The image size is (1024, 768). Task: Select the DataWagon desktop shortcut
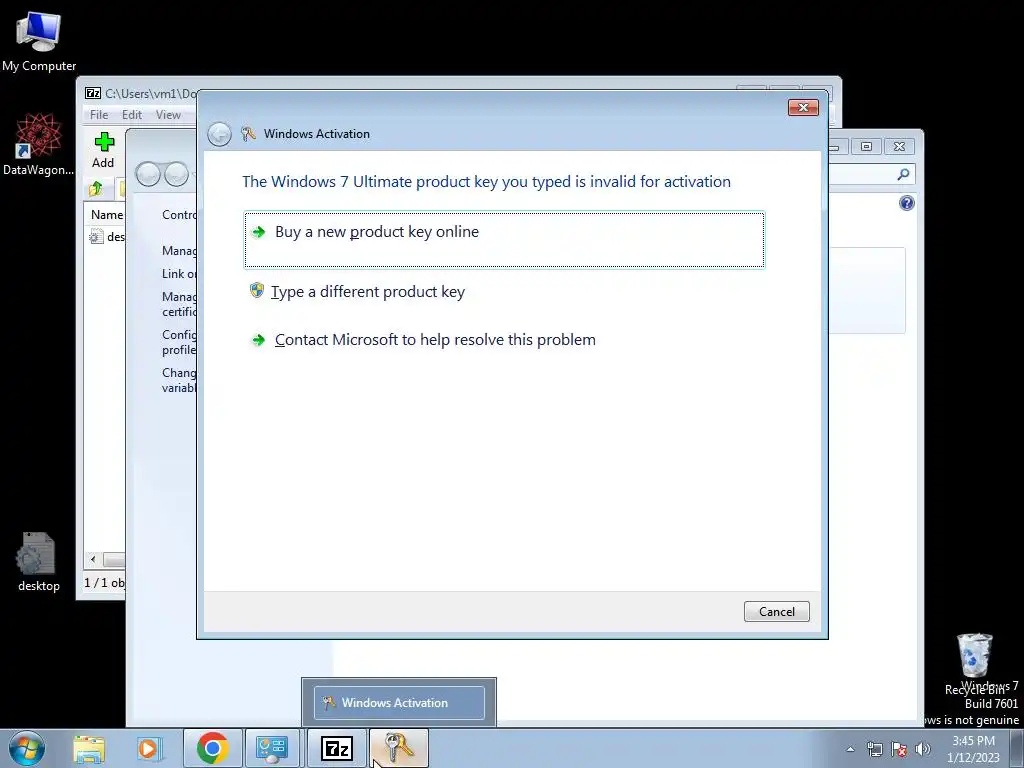[x=39, y=144]
